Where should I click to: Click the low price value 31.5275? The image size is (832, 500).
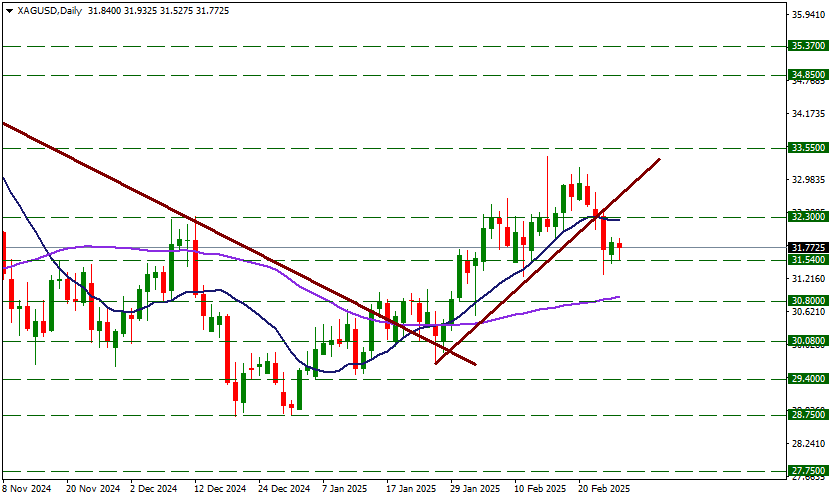point(176,11)
